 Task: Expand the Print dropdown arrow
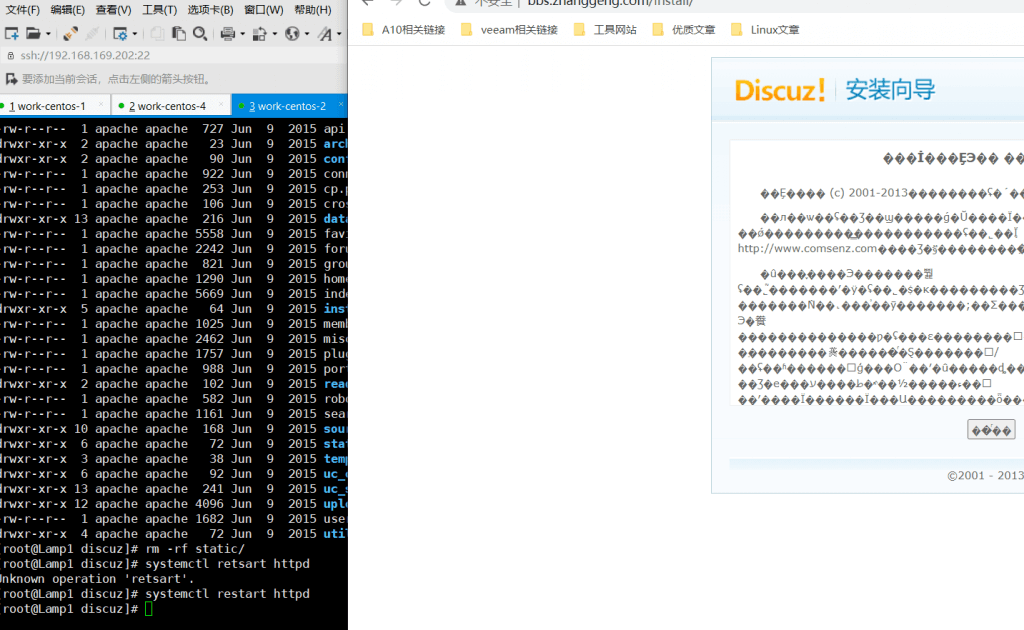[x=242, y=34]
